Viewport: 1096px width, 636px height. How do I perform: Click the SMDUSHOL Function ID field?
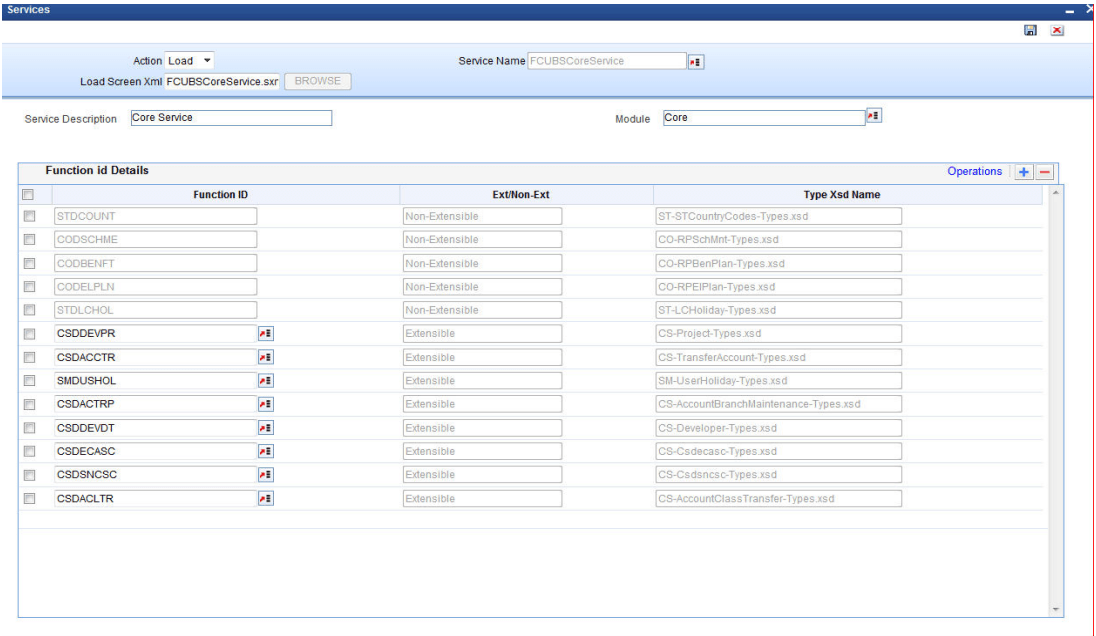[x=155, y=380]
